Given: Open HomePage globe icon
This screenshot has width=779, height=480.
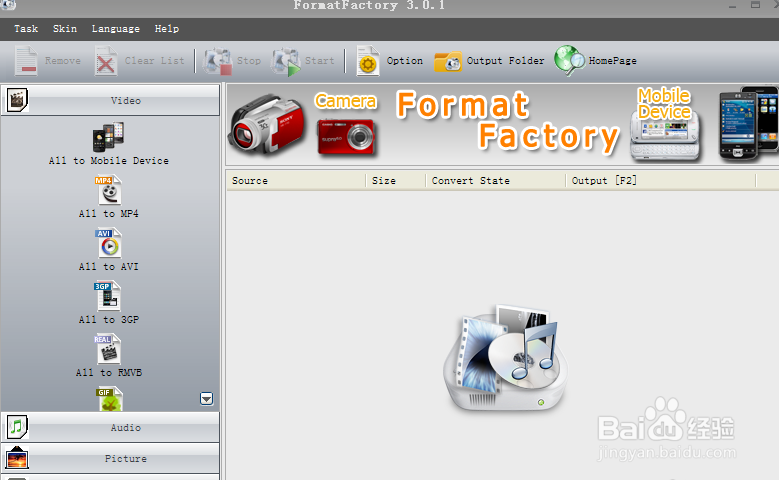Looking at the screenshot, I should click(569, 61).
